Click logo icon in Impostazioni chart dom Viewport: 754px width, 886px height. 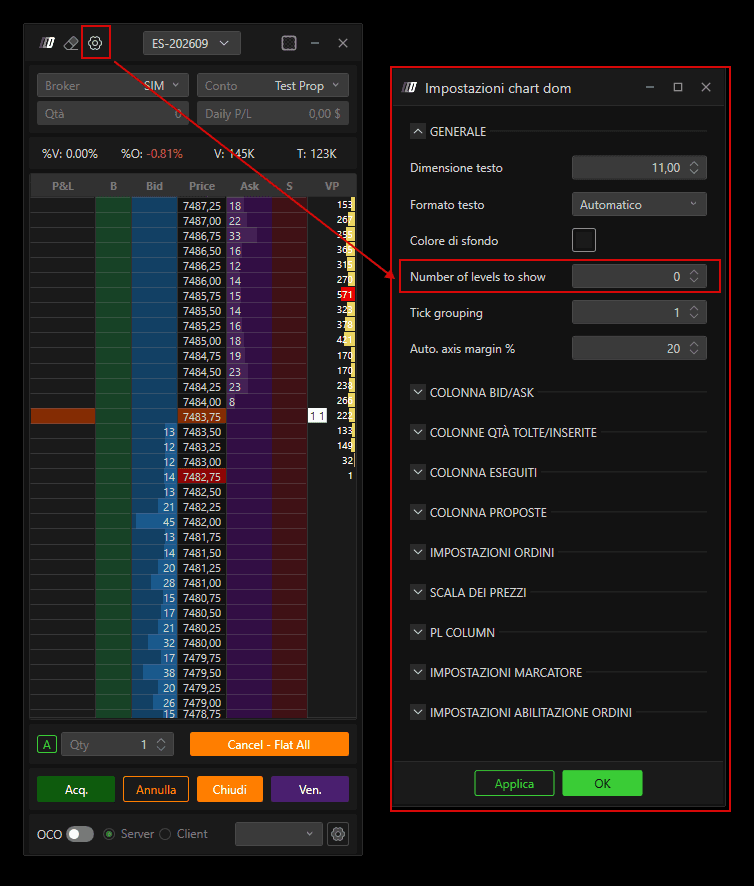[x=409, y=88]
